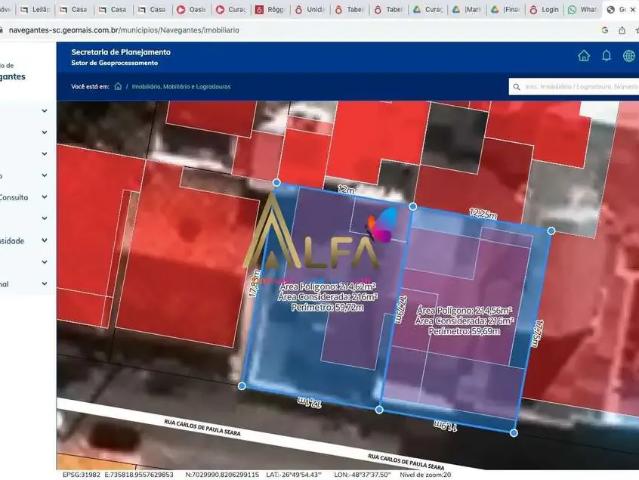The height and width of the screenshot is (480, 639).
Task: Switch to the Unid browser tab
Action: pyautogui.click(x=309, y=9)
